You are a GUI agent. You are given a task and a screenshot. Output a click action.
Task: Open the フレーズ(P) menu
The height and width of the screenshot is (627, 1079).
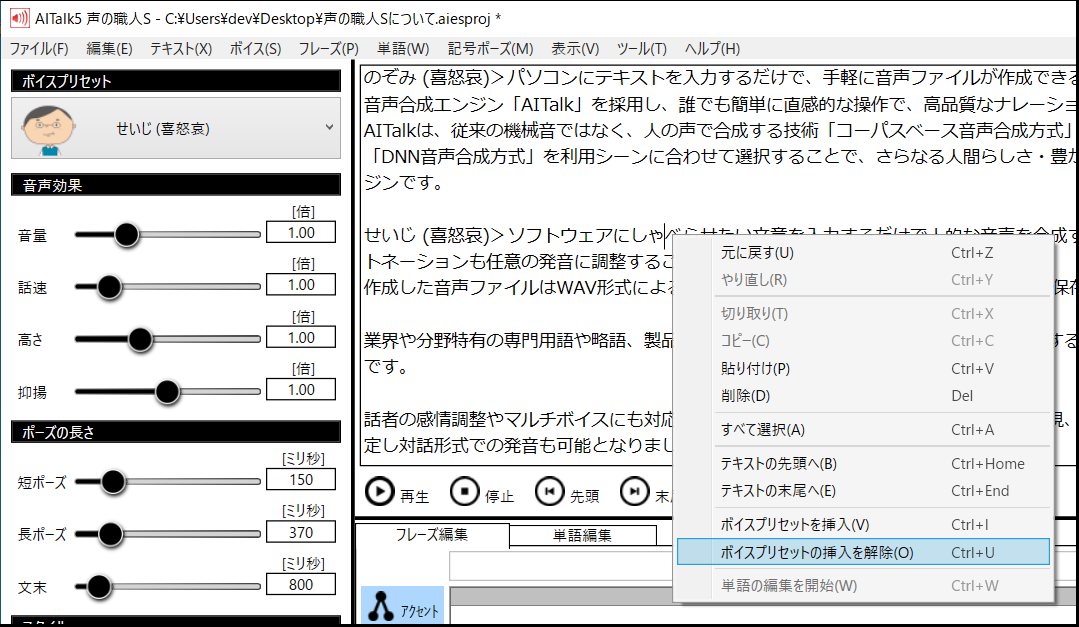click(328, 49)
